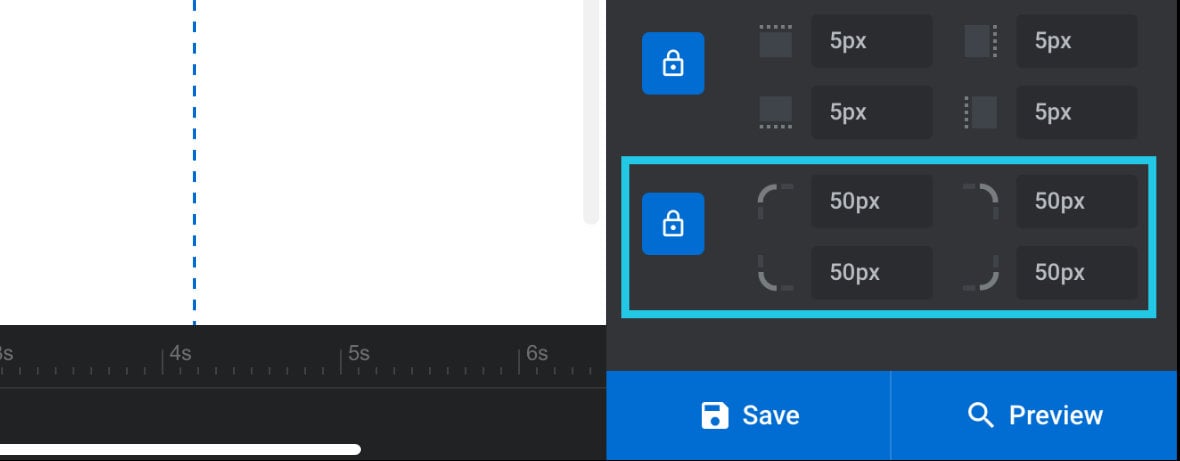The width and height of the screenshot is (1180, 461).
Task: Open the Preview button
Action: pyautogui.click(x=1036, y=415)
